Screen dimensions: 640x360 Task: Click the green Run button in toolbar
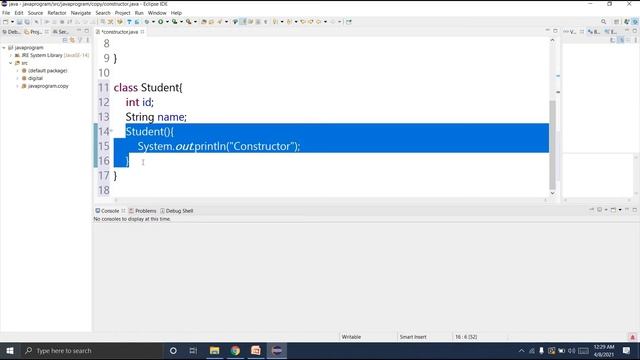[161, 22]
